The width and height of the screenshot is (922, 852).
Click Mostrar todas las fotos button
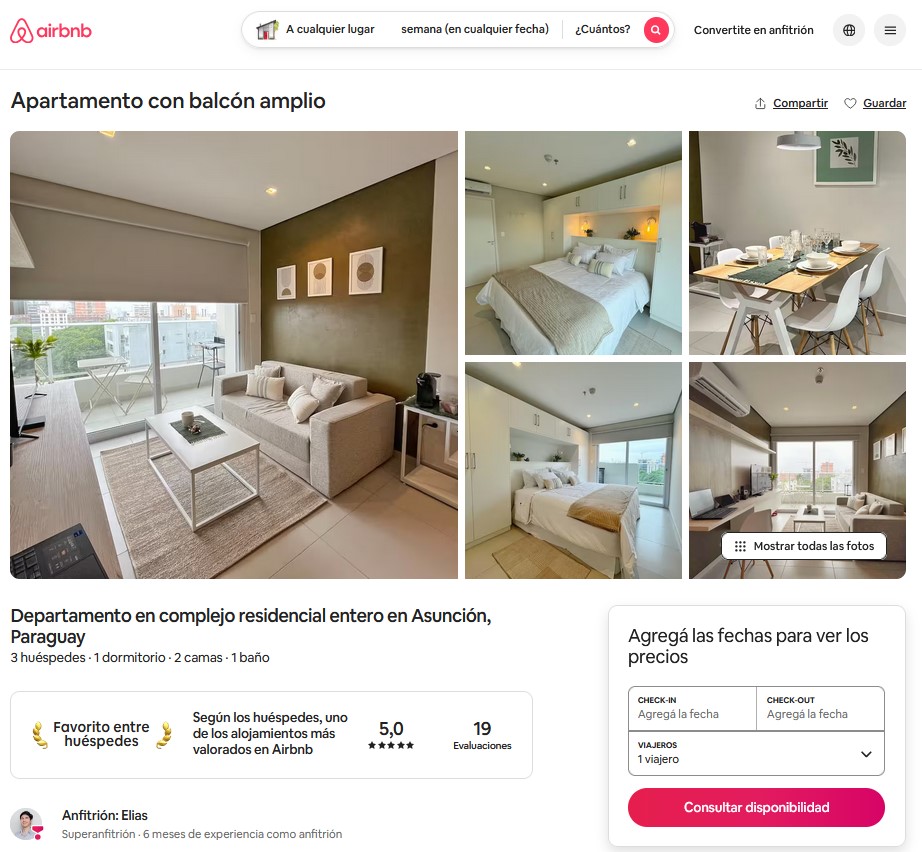pos(804,546)
